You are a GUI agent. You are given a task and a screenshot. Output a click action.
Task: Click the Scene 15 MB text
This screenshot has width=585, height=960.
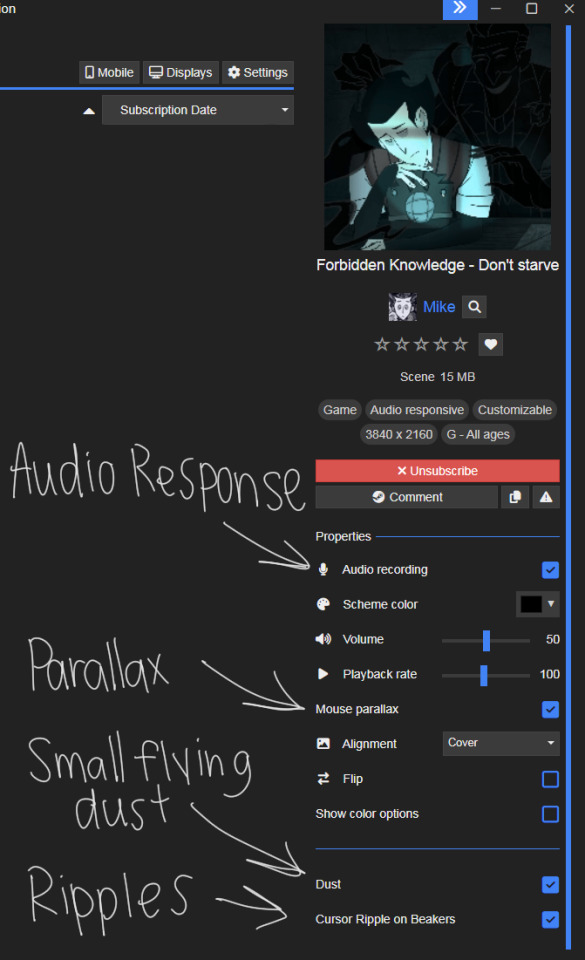point(438,377)
